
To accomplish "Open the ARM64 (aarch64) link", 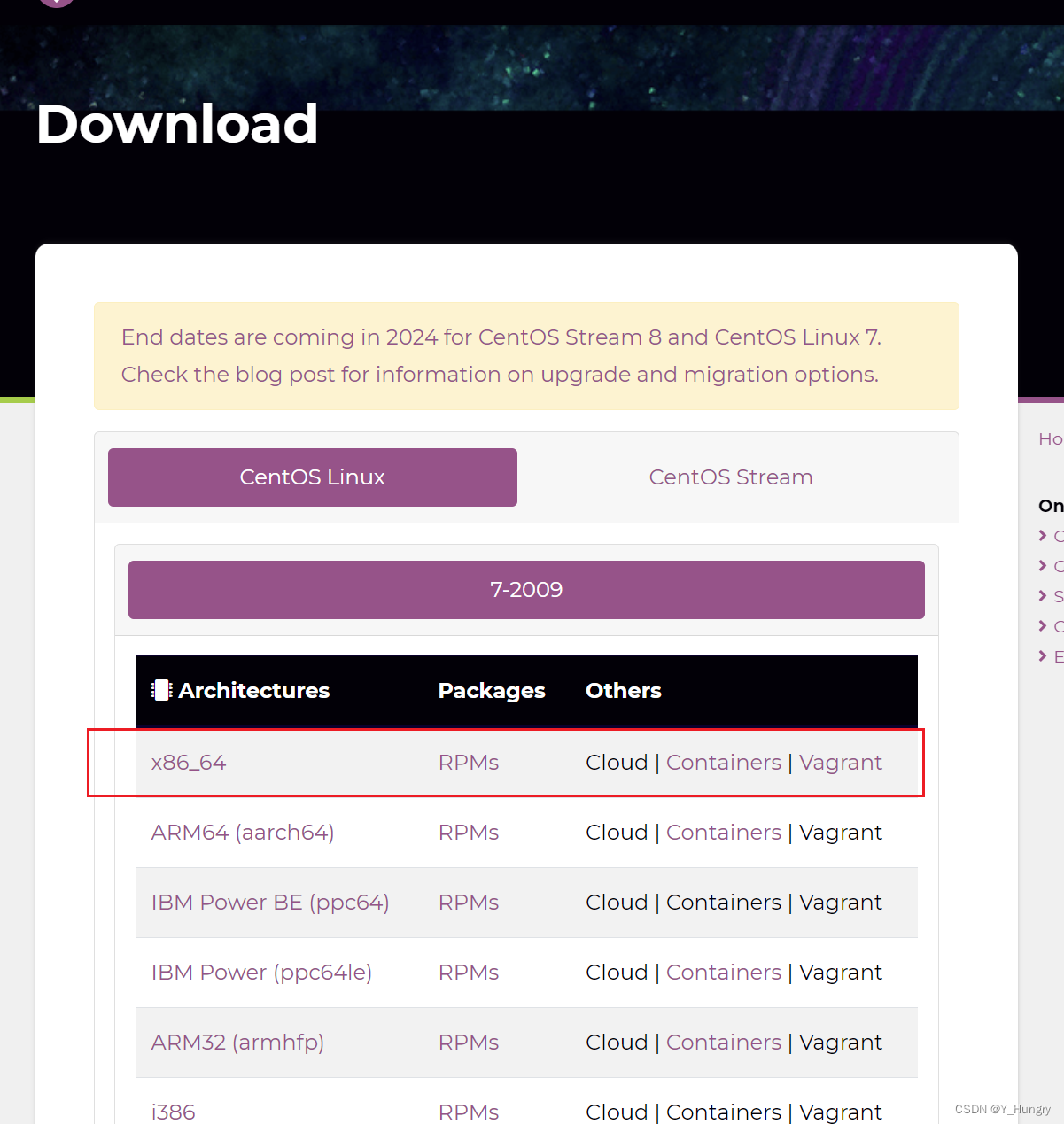I will point(243,833).
